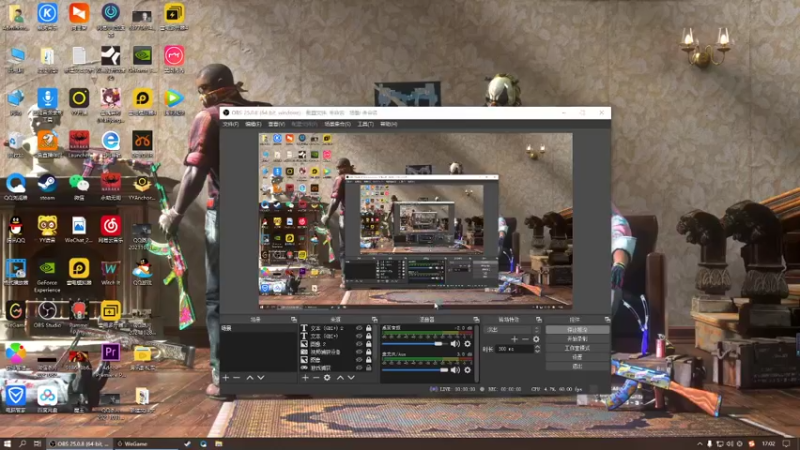The height and width of the screenshot is (450, 800).
Task: Select the scene entry in Scenes list
Action: tap(259, 329)
